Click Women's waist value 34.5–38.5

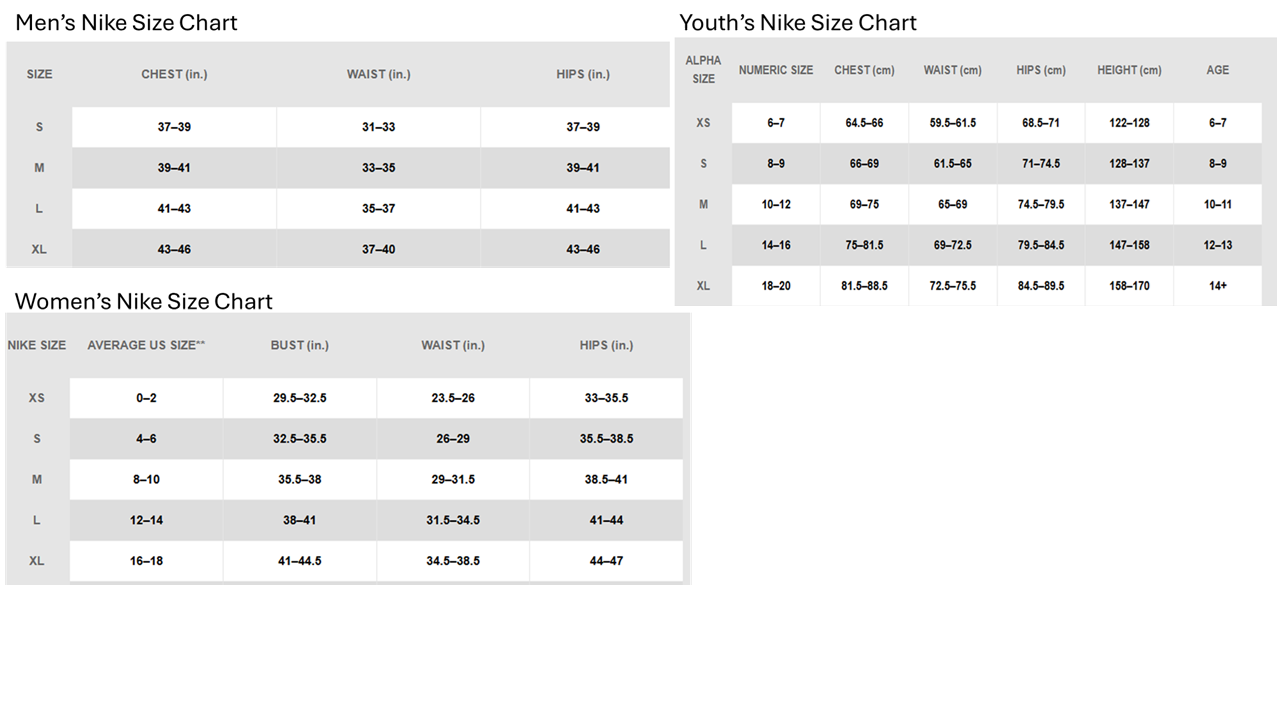453,561
